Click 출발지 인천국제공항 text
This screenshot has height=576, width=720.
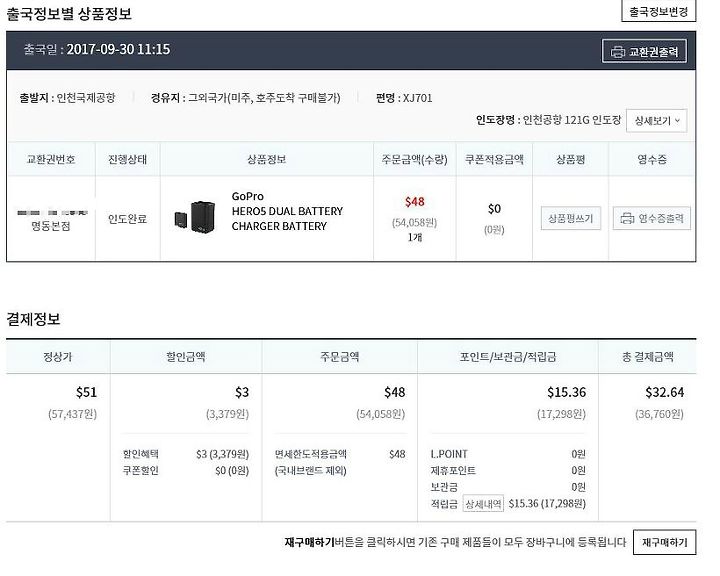67,97
